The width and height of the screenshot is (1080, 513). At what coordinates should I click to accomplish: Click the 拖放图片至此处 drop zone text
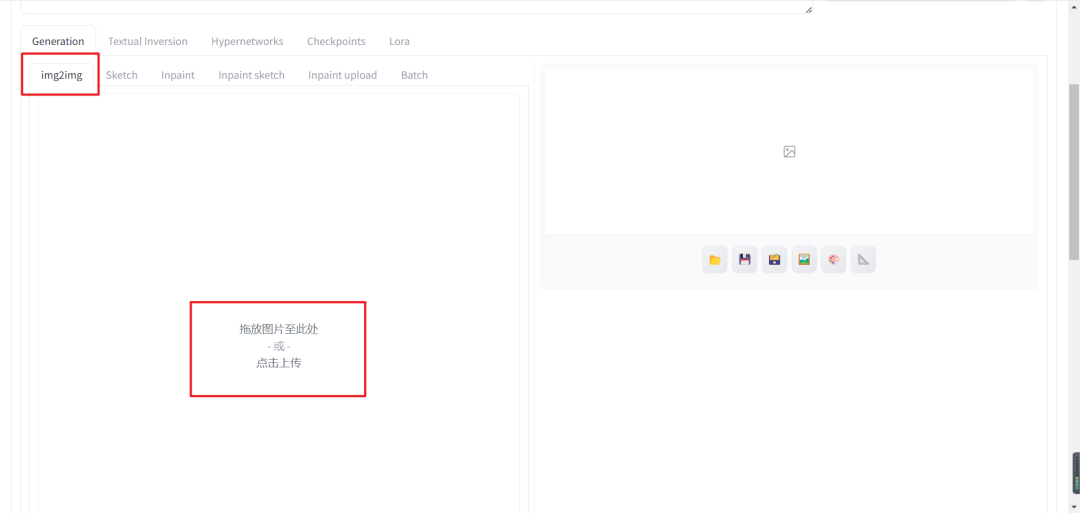pyautogui.click(x=279, y=329)
